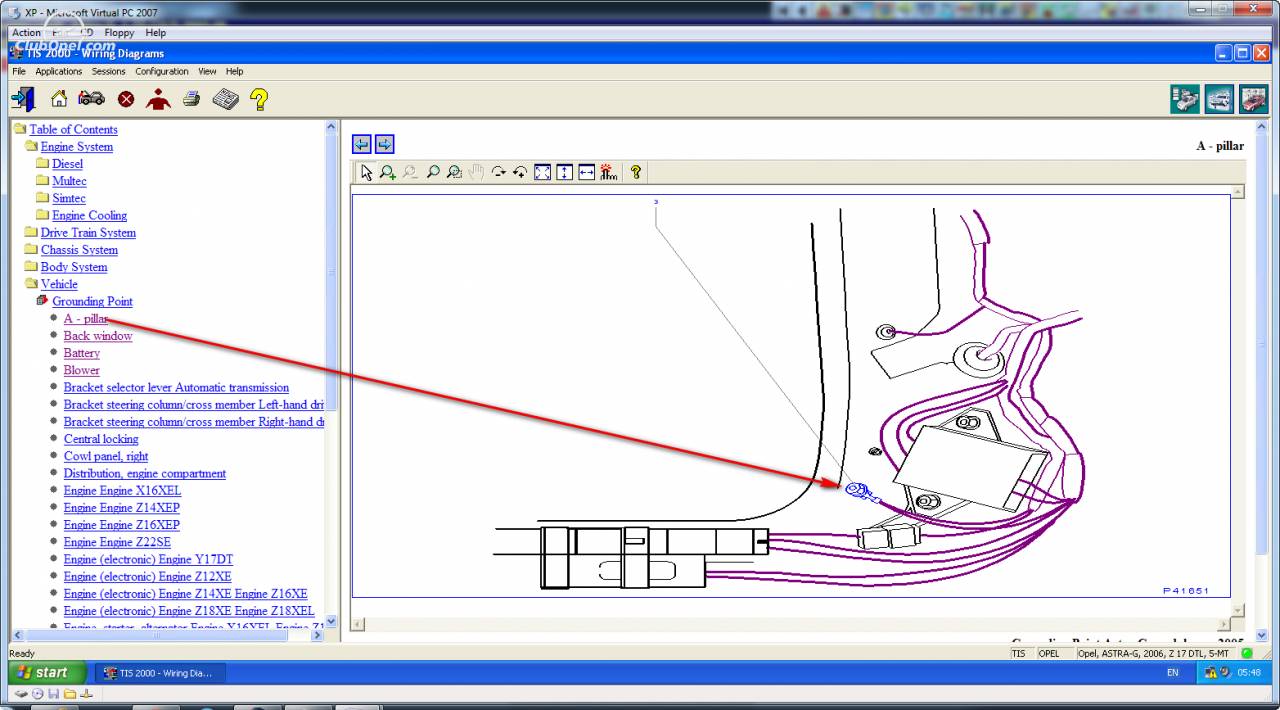Open the Applications menu
Image resolution: width=1280 pixels, height=710 pixels.
(x=59, y=71)
